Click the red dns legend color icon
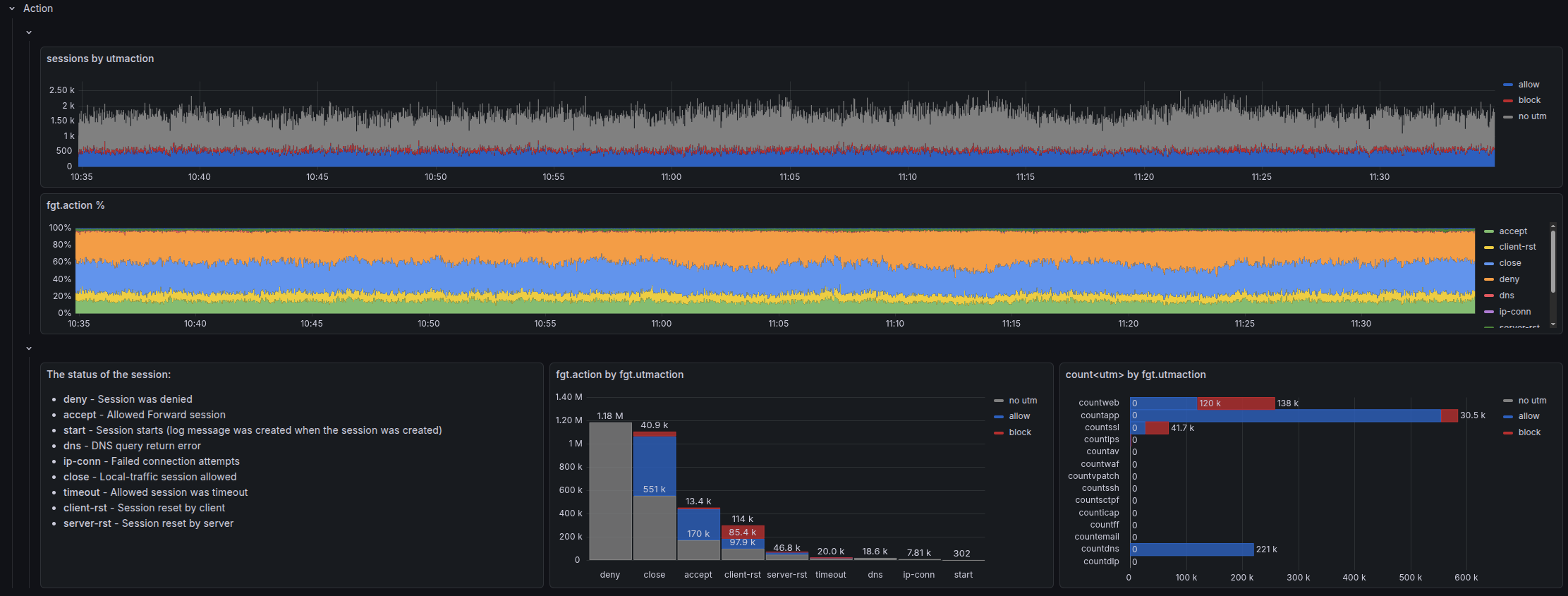The height and width of the screenshot is (596, 1568). (1489, 296)
